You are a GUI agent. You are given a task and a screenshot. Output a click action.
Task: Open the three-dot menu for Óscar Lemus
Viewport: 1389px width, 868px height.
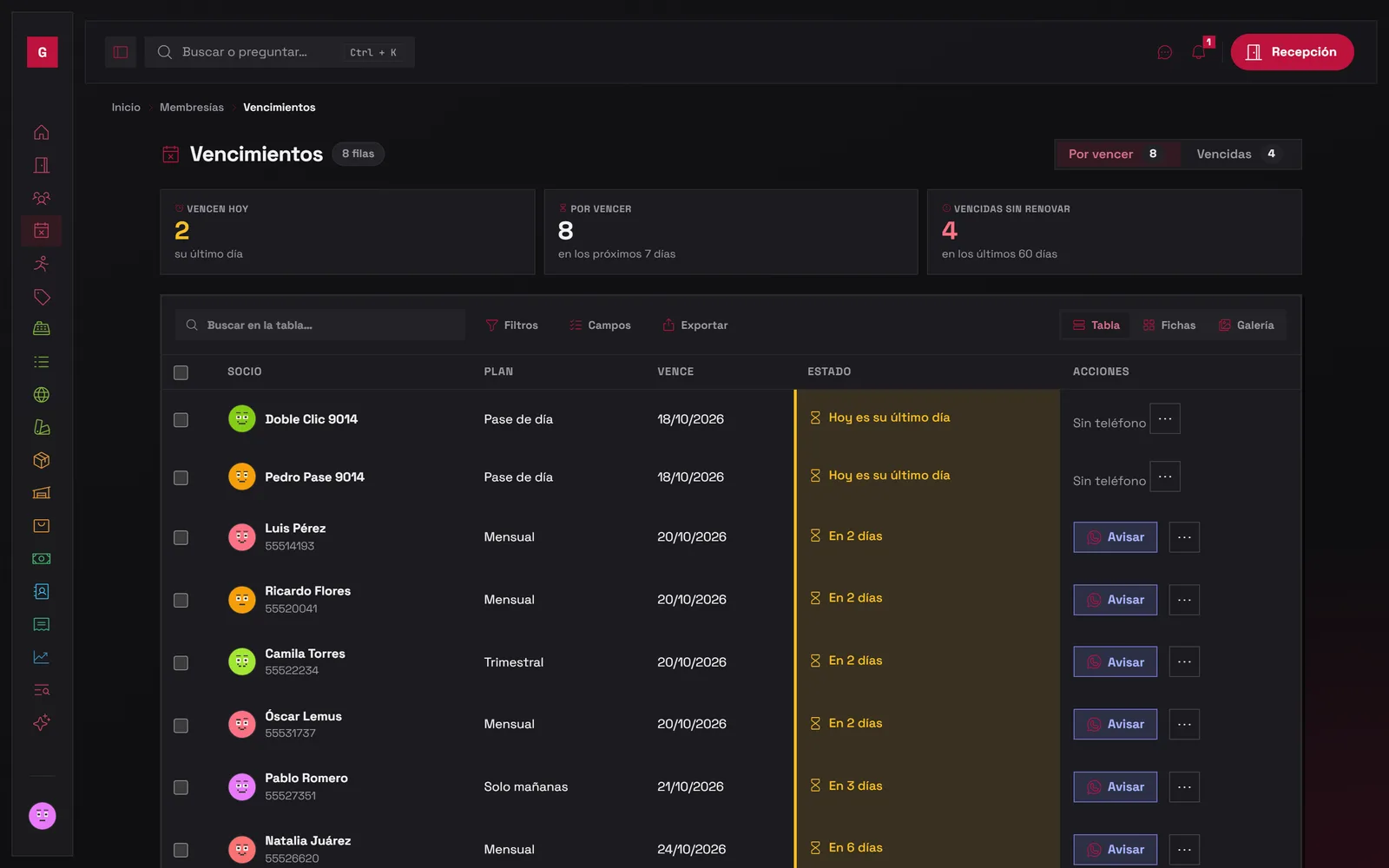(x=1184, y=725)
